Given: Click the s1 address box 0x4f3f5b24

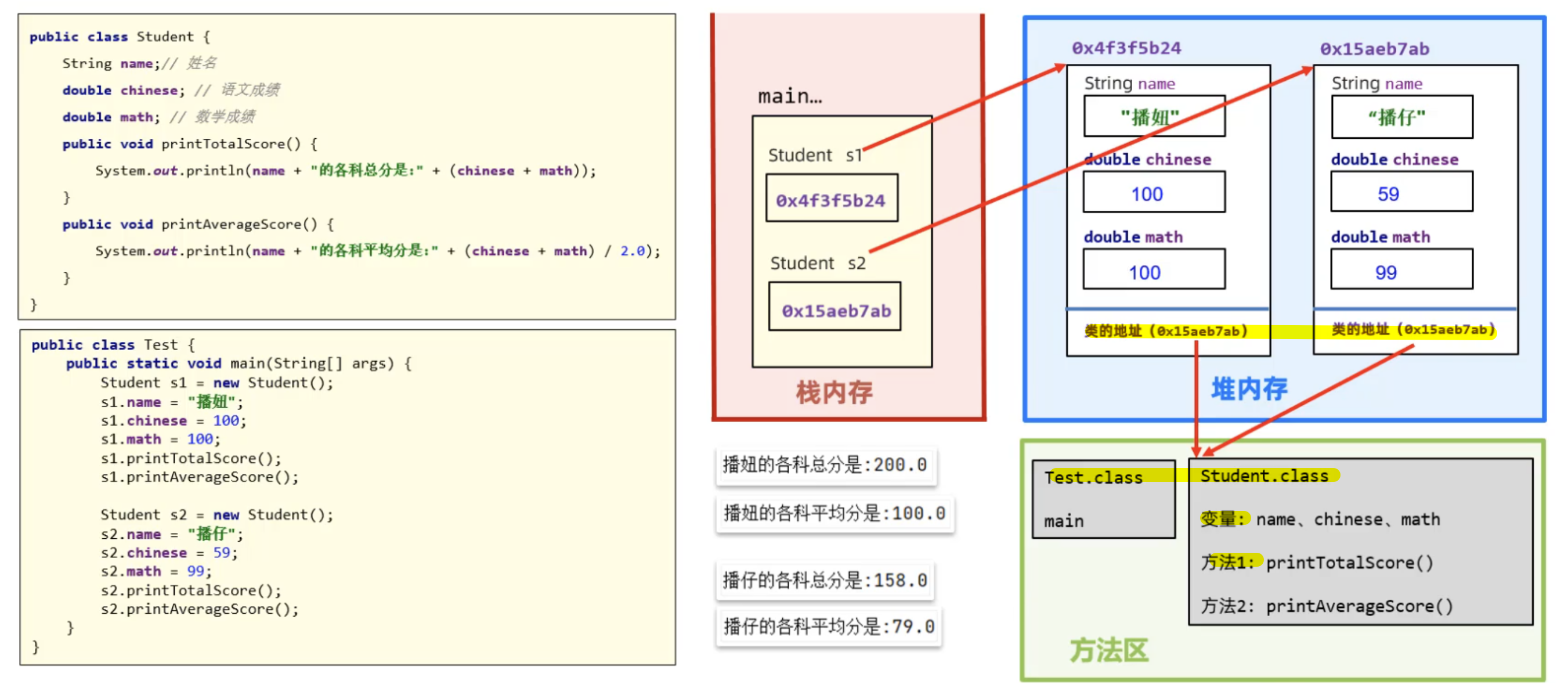Looking at the screenshot, I should [x=831, y=199].
